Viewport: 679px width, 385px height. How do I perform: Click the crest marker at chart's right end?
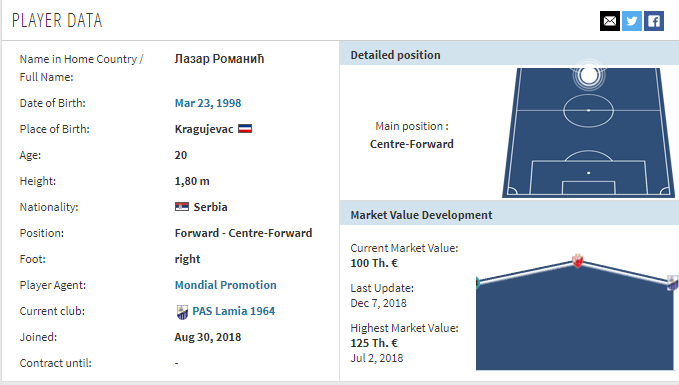(x=673, y=282)
